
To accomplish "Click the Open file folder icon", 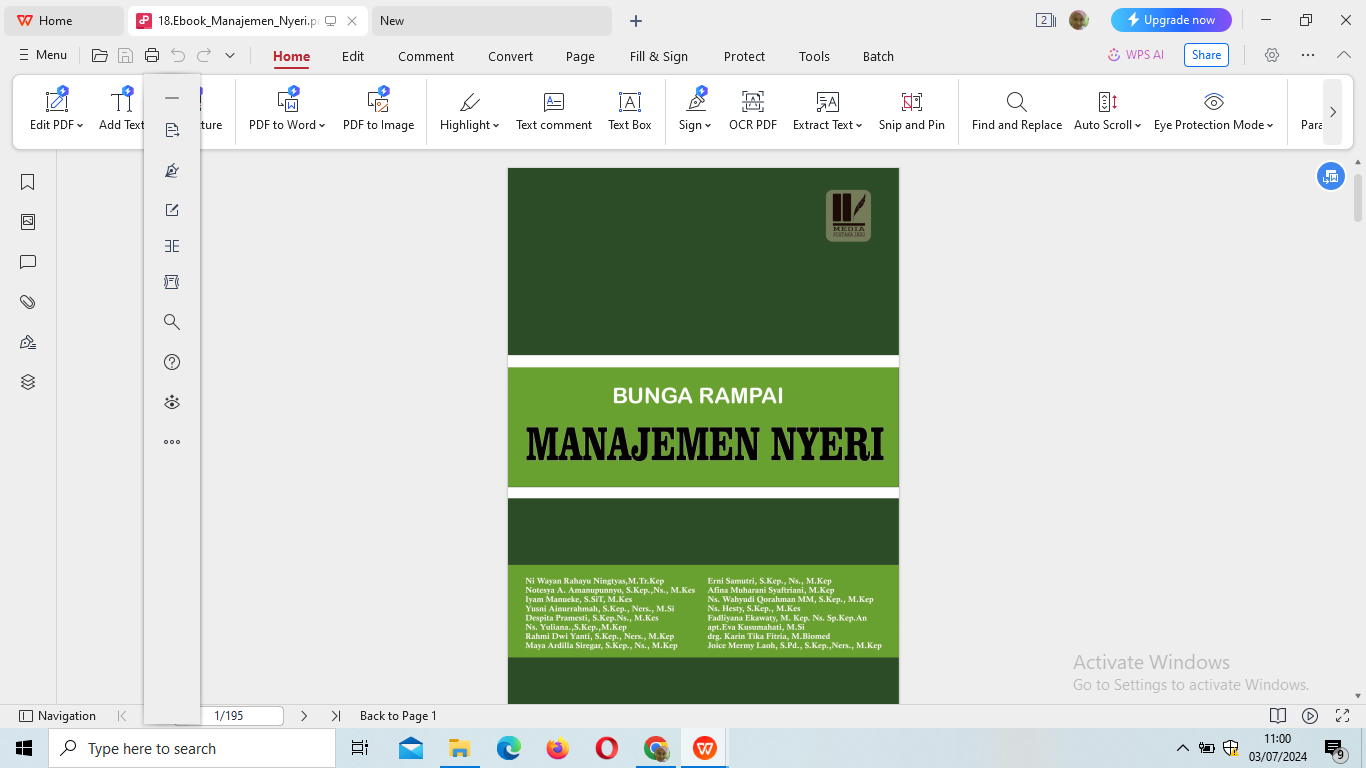I will 100,56.
